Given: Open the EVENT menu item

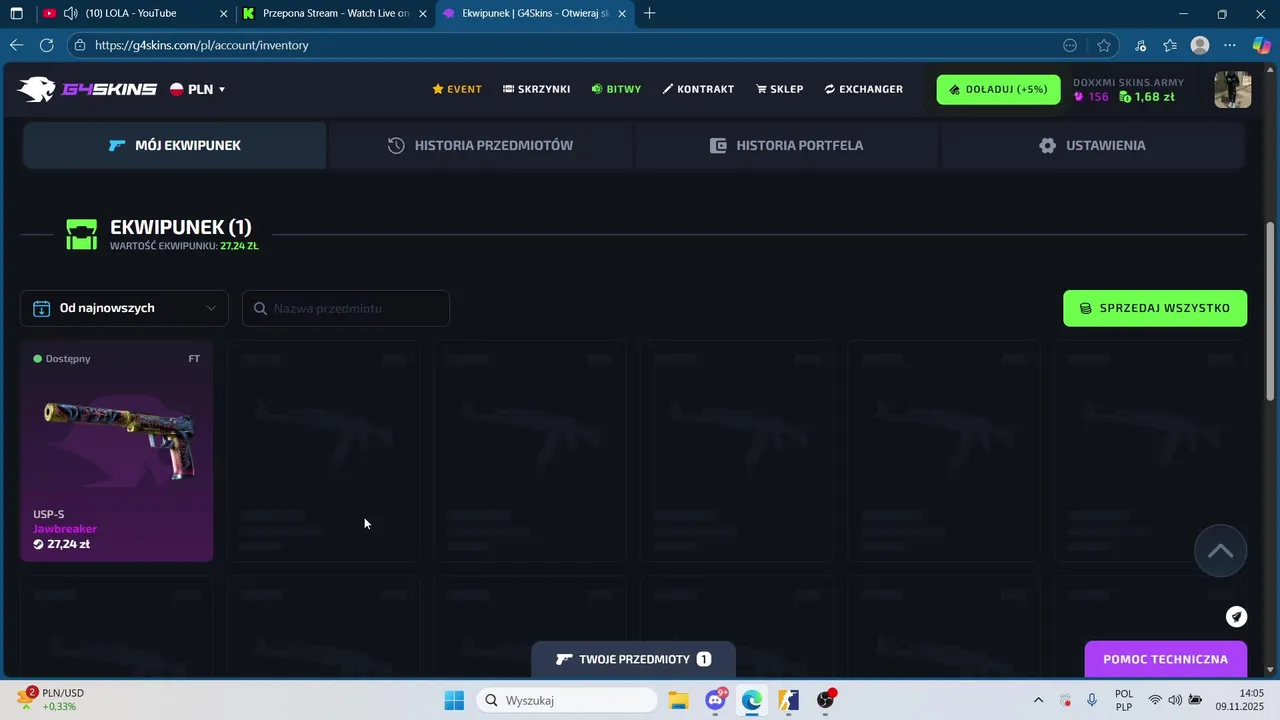Looking at the screenshot, I should pyautogui.click(x=457, y=89).
